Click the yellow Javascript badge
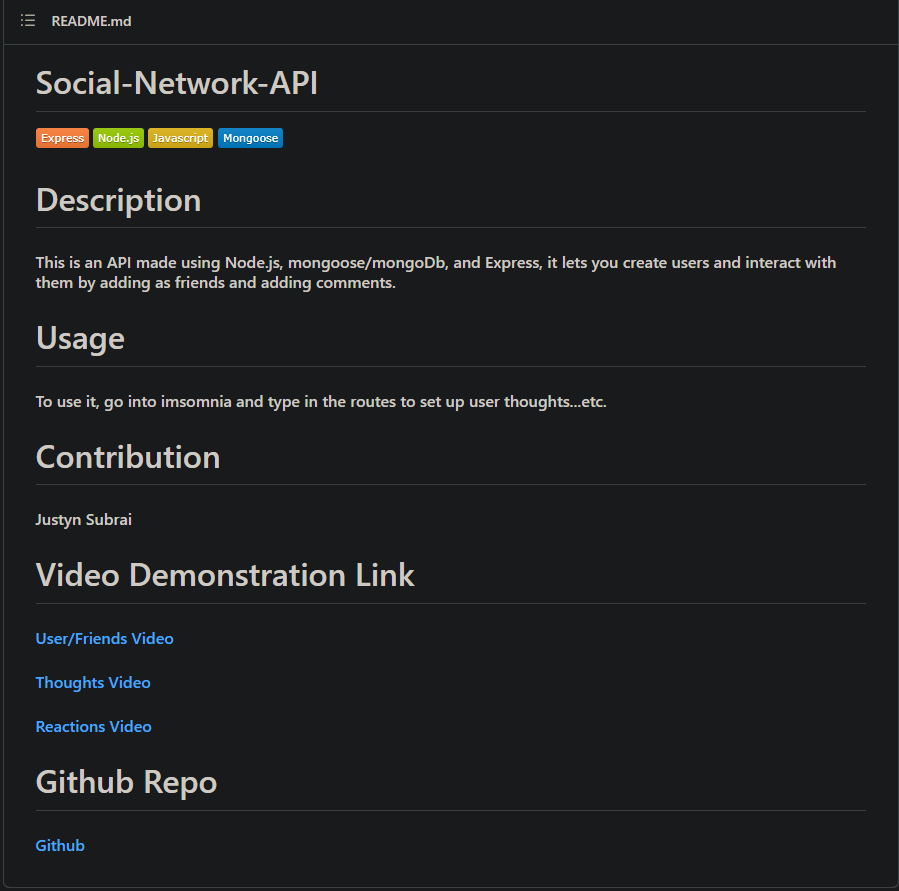Screen dimensions: 899x891 point(180,138)
